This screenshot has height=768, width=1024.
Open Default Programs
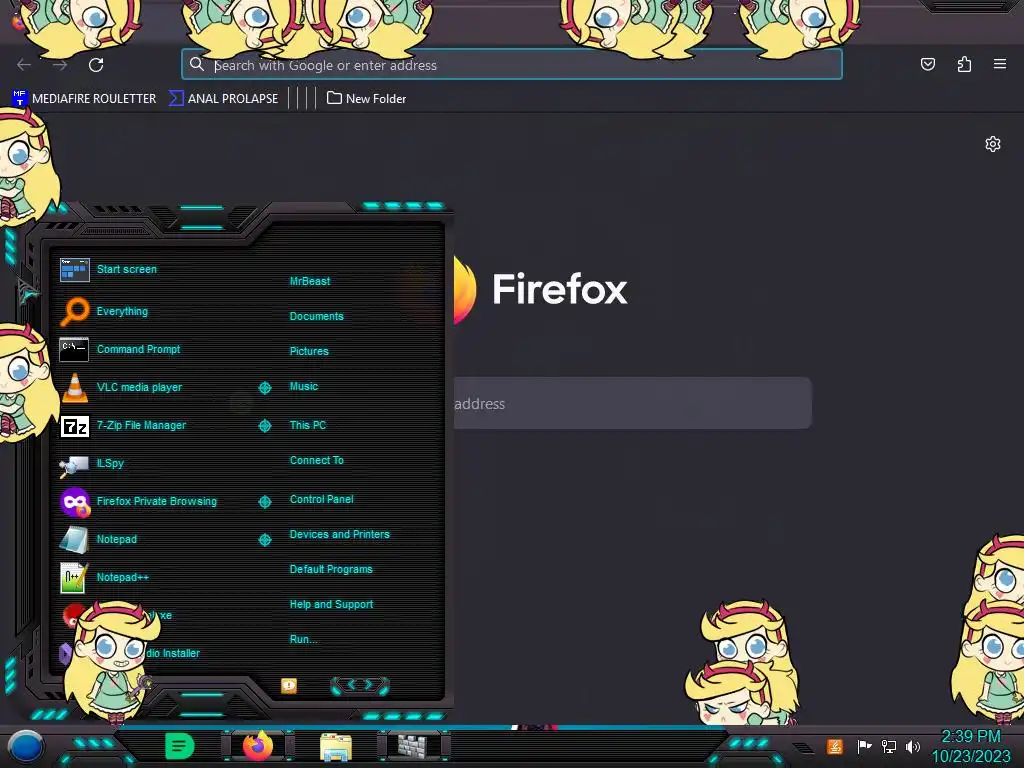pyautogui.click(x=331, y=569)
